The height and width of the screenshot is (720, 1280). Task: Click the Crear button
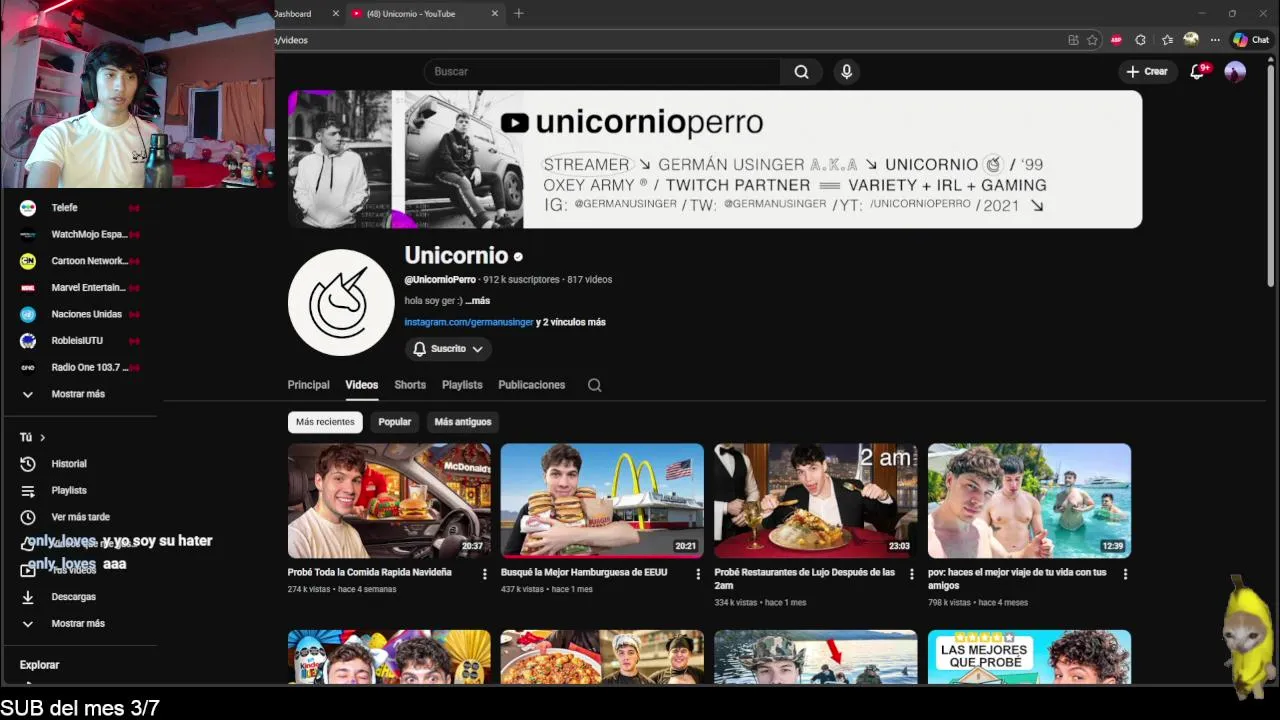[x=1147, y=72]
